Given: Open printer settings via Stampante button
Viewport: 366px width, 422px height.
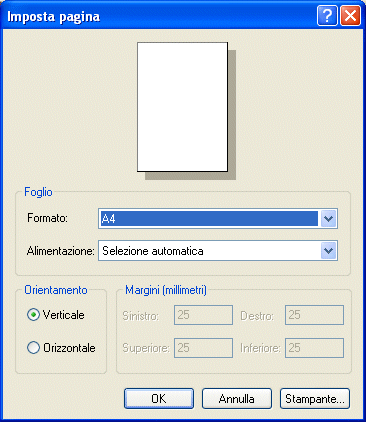Looking at the screenshot, I should (x=315, y=398).
